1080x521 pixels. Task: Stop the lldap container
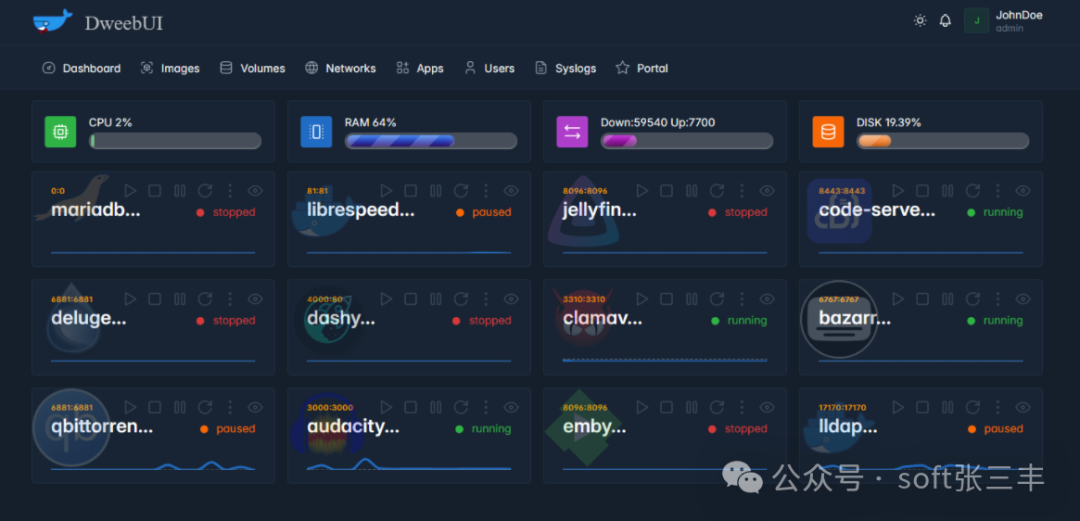click(923, 407)
